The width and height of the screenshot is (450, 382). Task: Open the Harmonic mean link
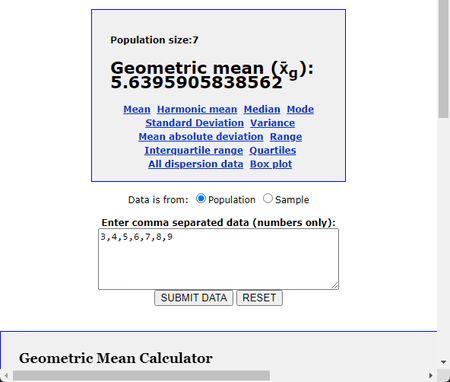pyautogui.click(x=197, y=109)
